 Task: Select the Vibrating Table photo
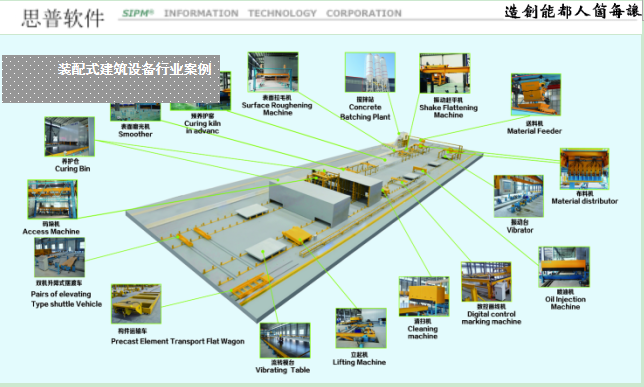(285, 341)
